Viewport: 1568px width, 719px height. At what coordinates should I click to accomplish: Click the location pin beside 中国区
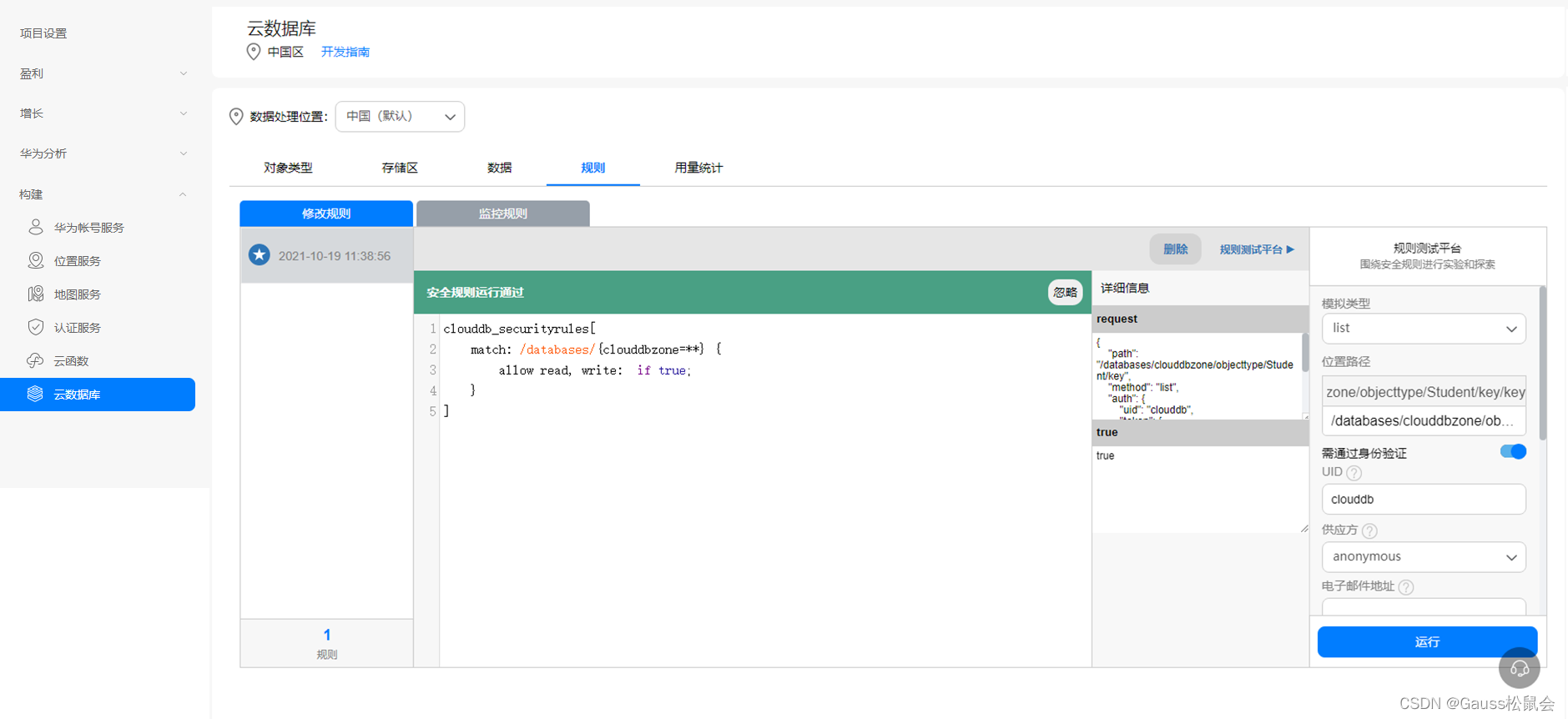(x=254, y=52)
